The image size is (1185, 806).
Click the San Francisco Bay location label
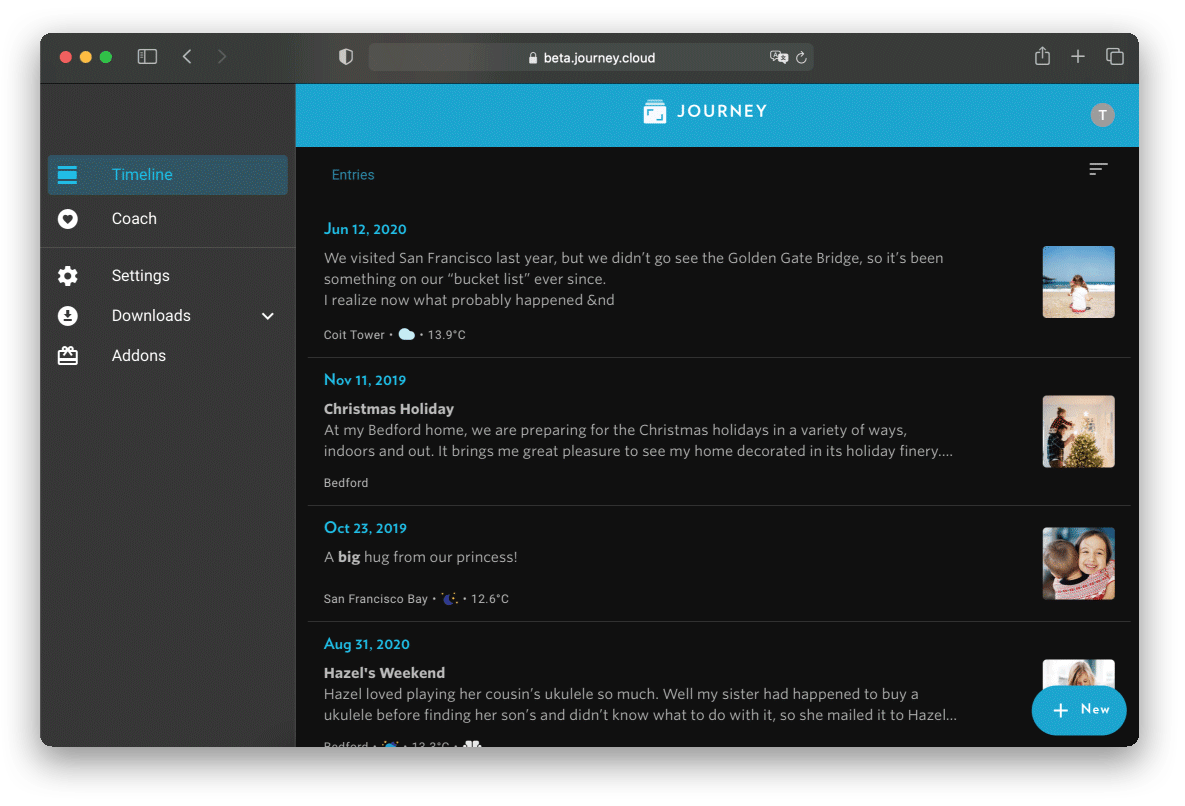click(x=376, y=599)
